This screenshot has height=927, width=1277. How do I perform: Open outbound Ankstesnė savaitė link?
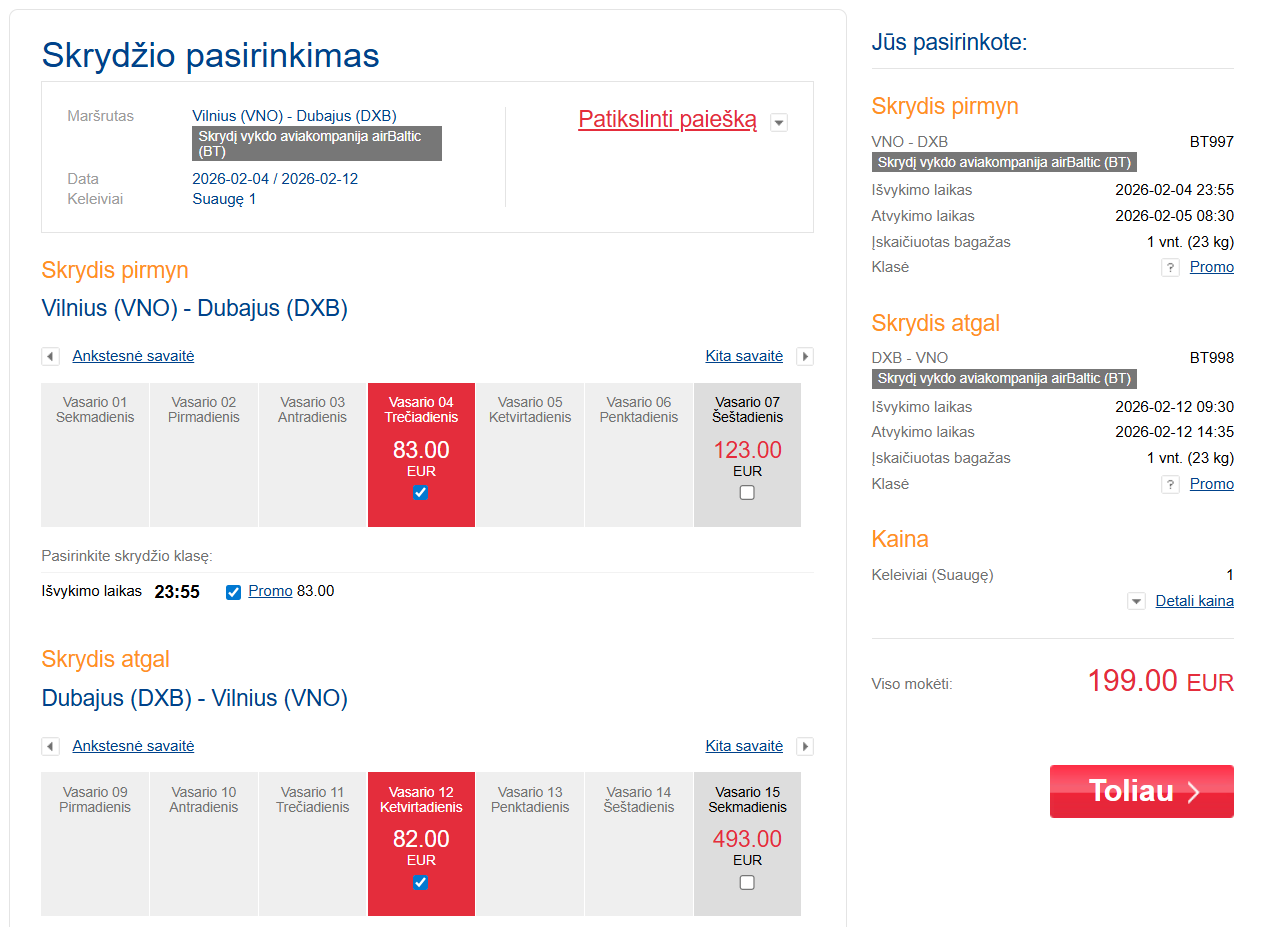[133, 356]
